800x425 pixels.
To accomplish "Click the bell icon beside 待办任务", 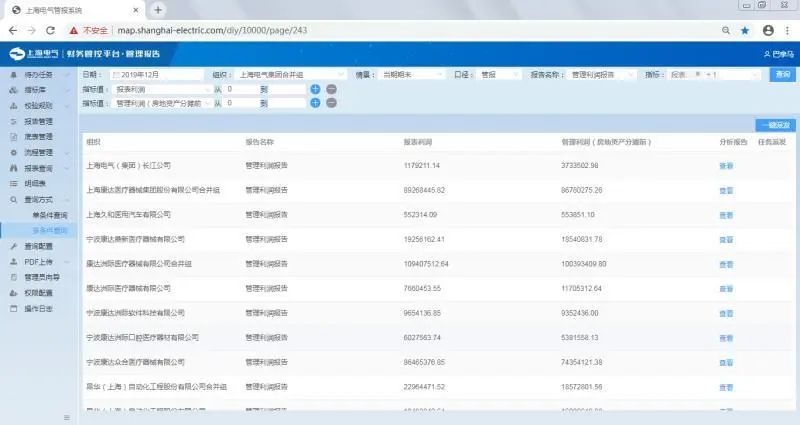I will tap(14, 75).
